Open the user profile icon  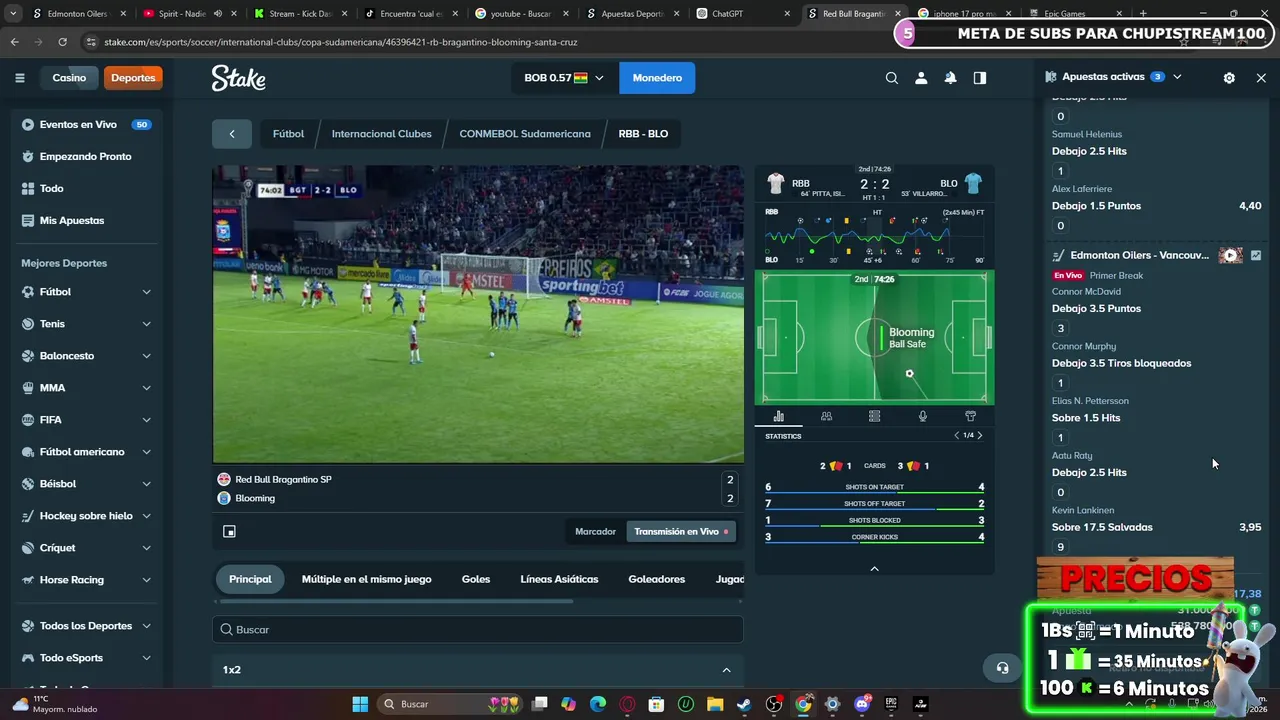(921, 78)
